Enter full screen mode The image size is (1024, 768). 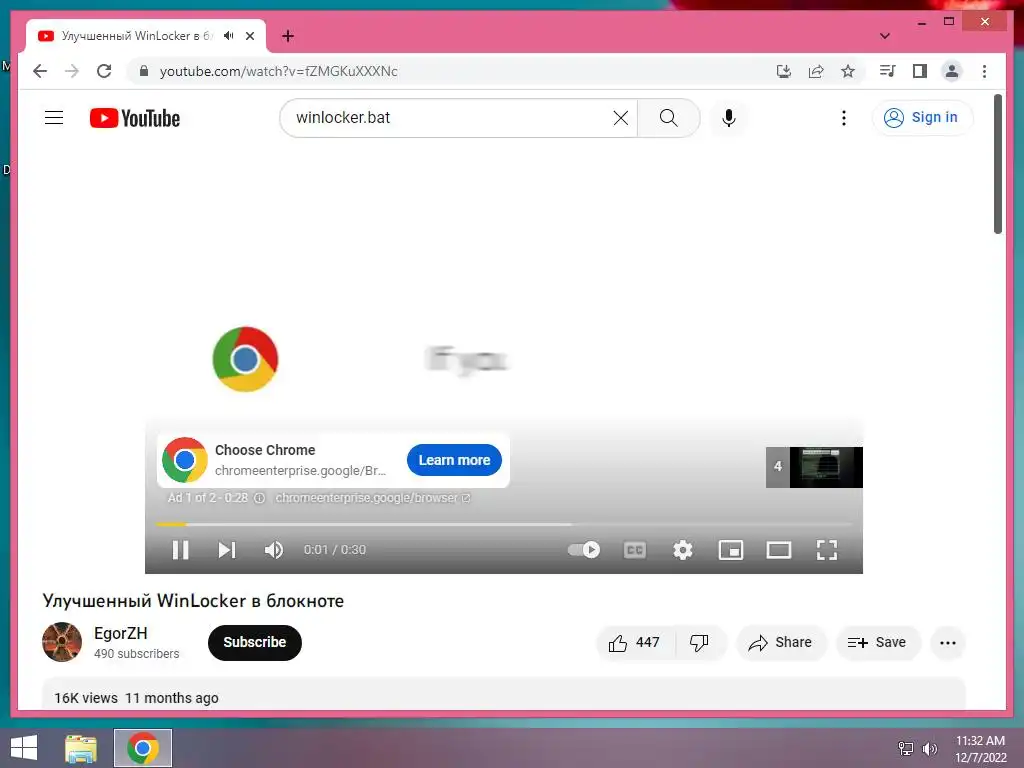click(x=827, y=550)
